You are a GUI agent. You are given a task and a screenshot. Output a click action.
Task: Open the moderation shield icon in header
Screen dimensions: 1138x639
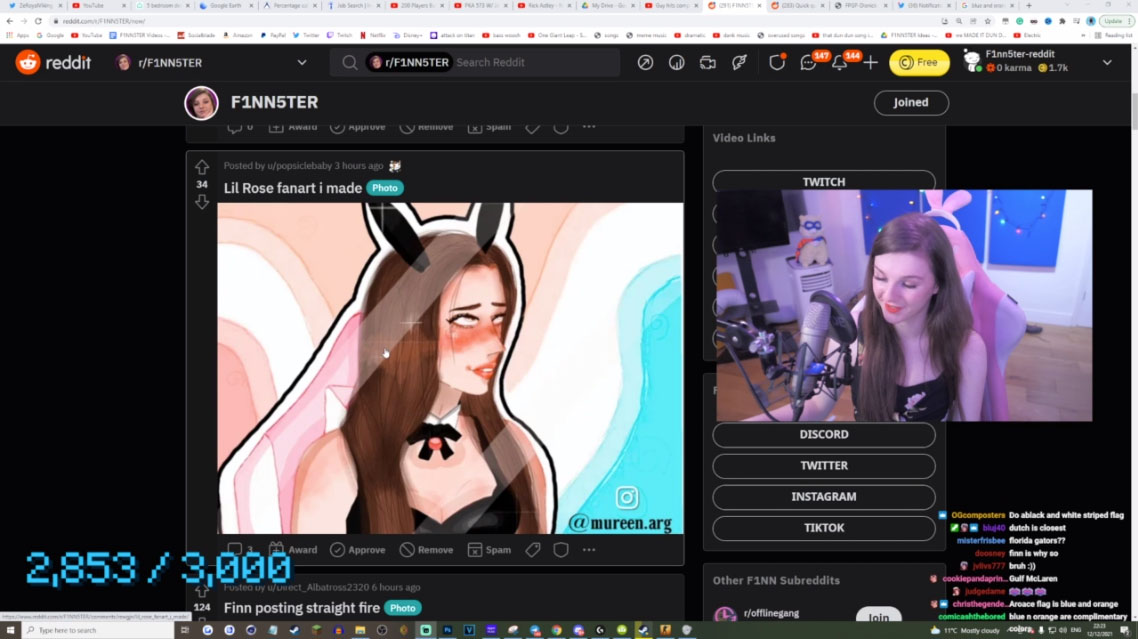(777, 62)
